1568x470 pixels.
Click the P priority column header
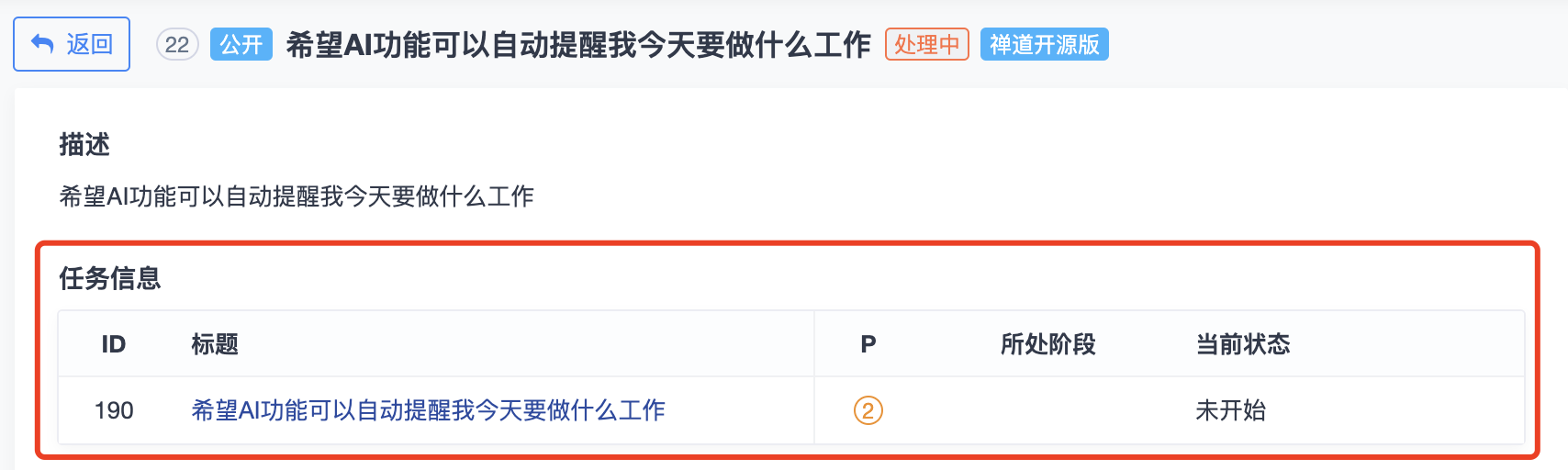[868, 344]
